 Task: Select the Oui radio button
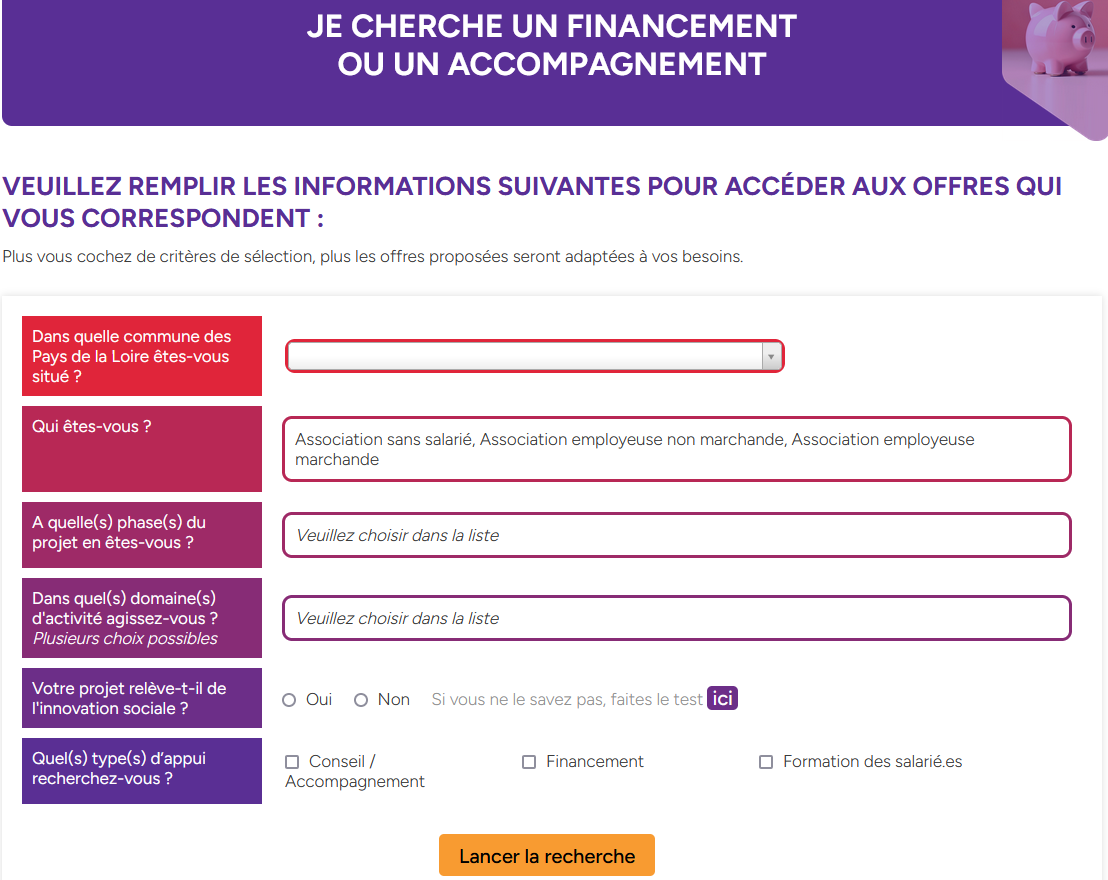click(289, 700)
